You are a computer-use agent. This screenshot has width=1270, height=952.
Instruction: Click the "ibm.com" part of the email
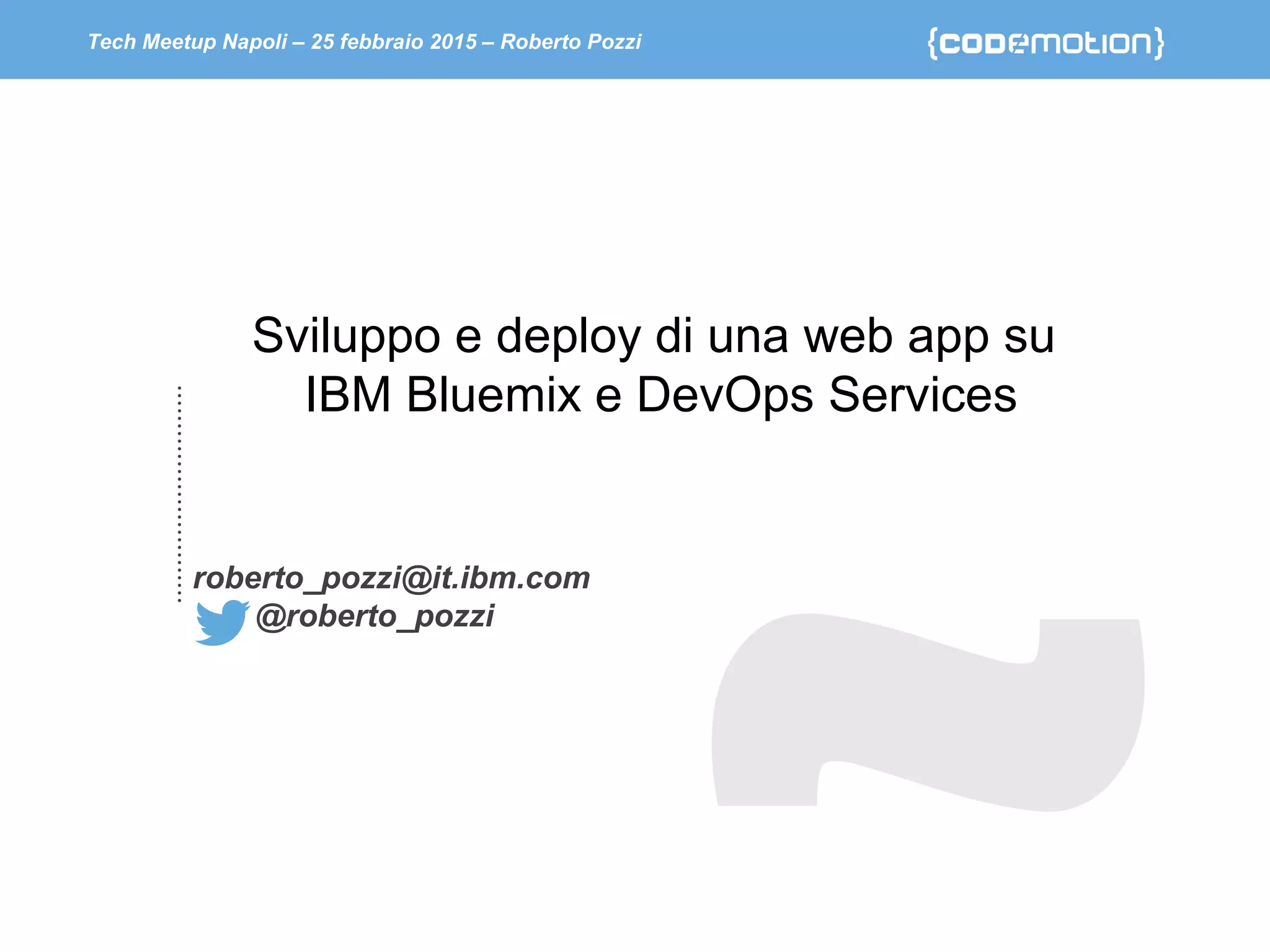tap(525, 578)
